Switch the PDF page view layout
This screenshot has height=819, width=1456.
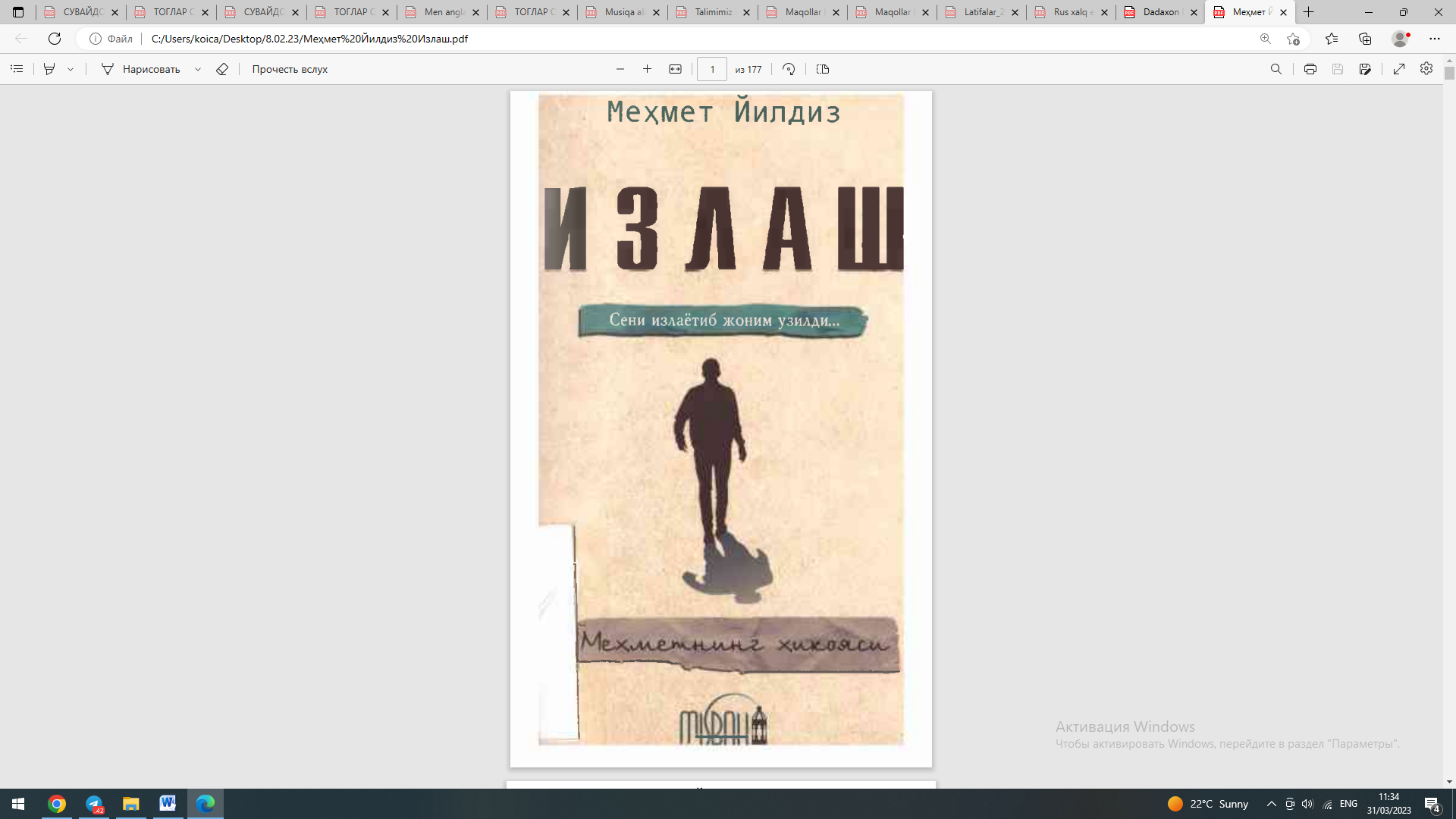coord(822,69)
